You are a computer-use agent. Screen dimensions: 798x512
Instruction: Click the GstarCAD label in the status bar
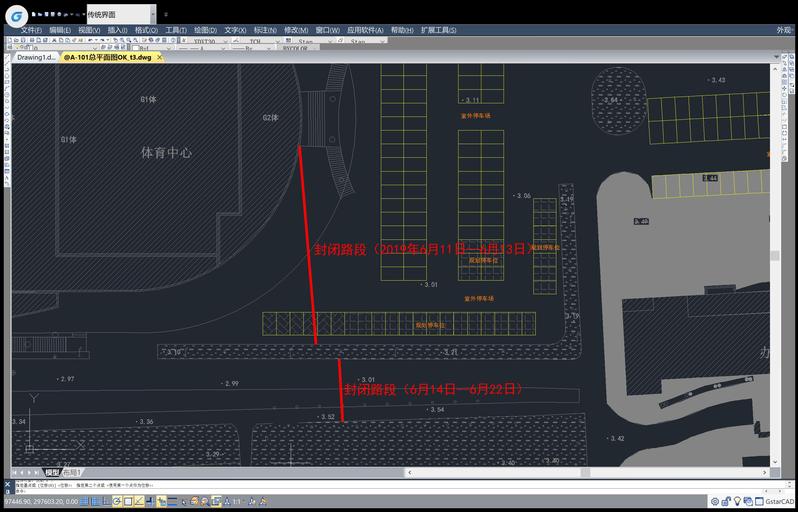[x=779, y=501]
